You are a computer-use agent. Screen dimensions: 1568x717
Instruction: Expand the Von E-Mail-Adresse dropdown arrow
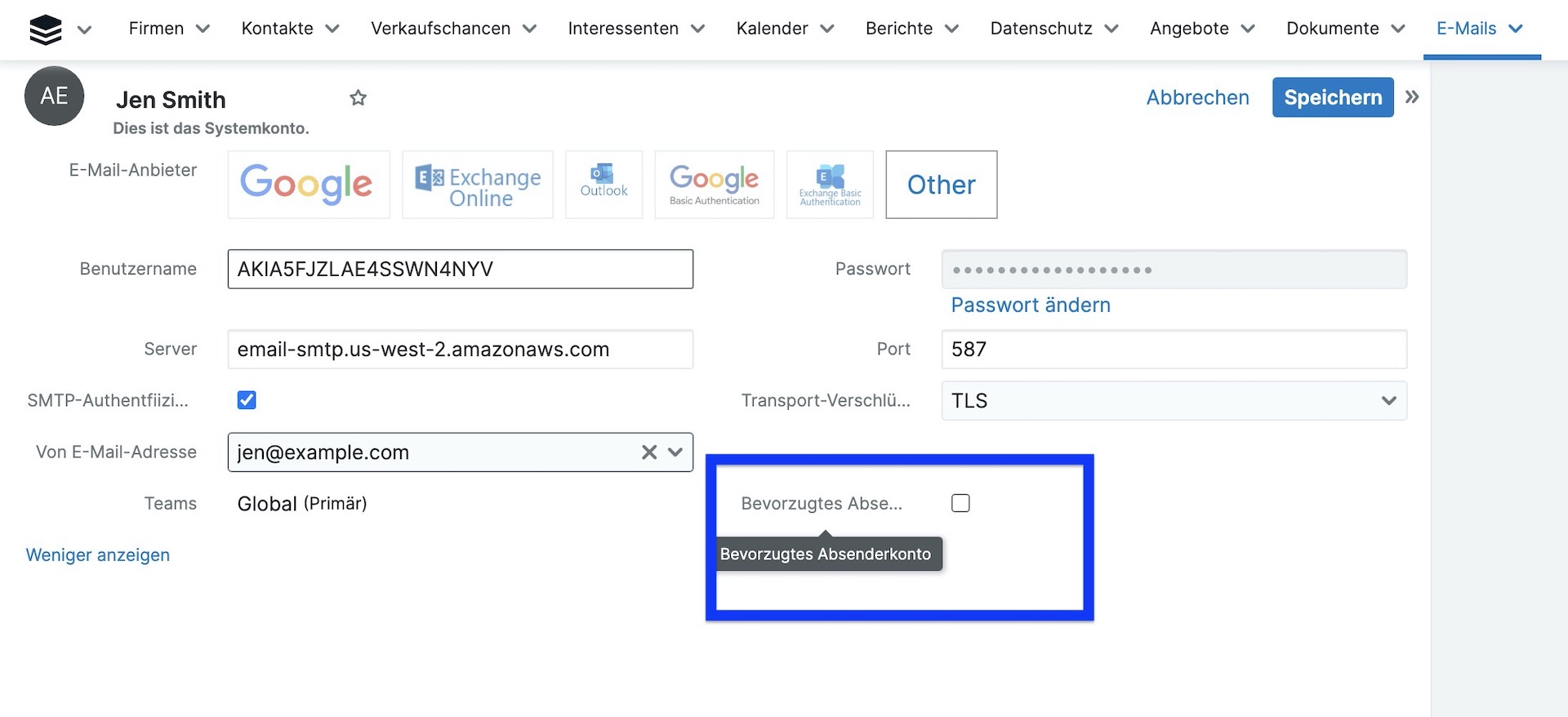point(675,452)
